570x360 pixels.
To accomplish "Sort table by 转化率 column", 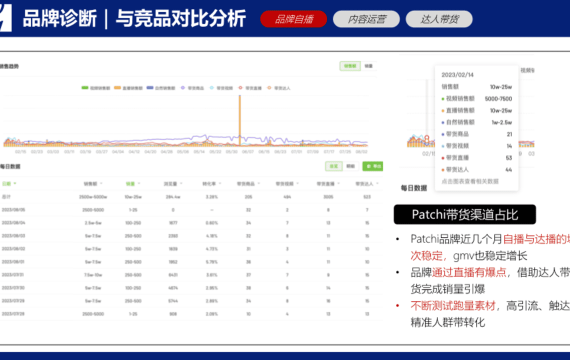I will pyautogui.click(x=212, y=184).
